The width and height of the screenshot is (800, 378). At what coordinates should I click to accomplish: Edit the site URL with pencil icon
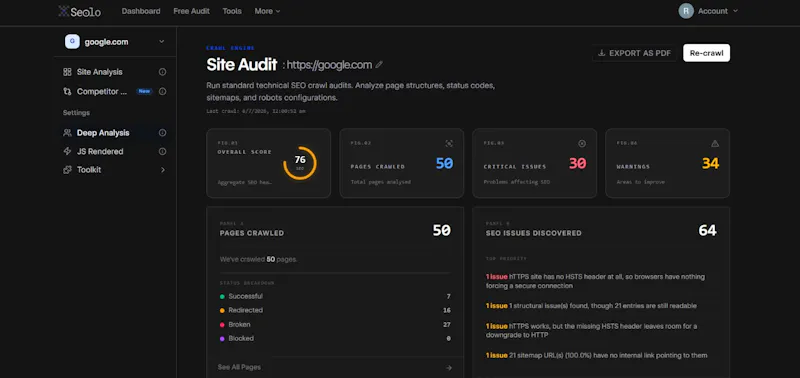[379, 65]
